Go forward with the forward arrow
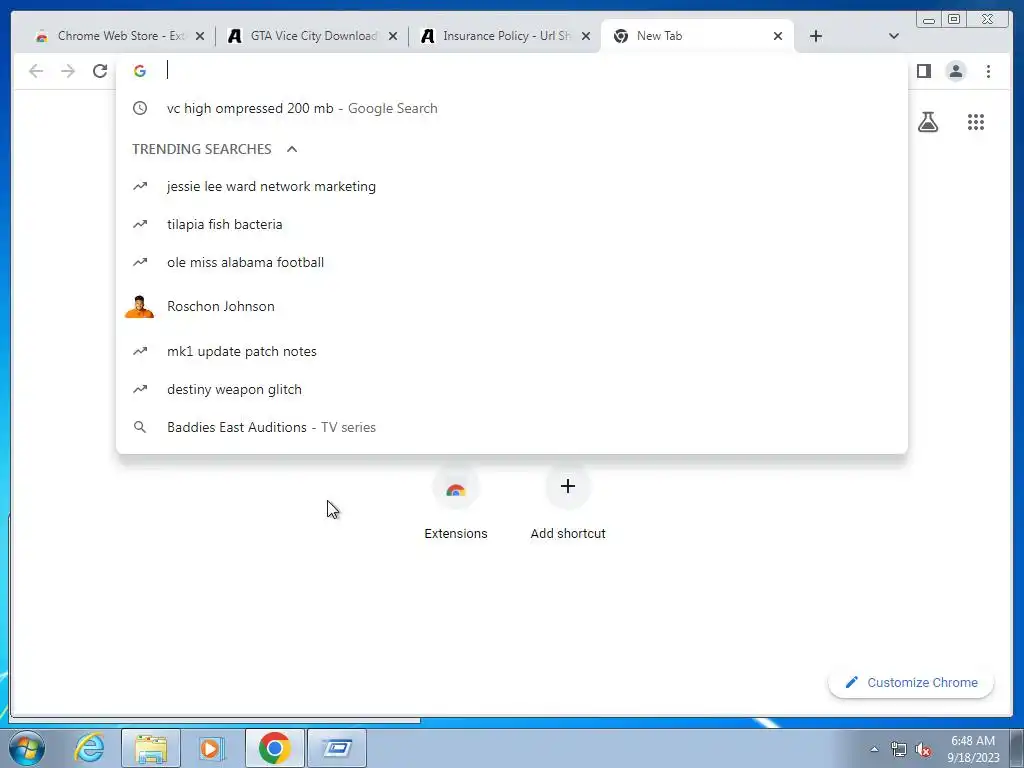 68,71
